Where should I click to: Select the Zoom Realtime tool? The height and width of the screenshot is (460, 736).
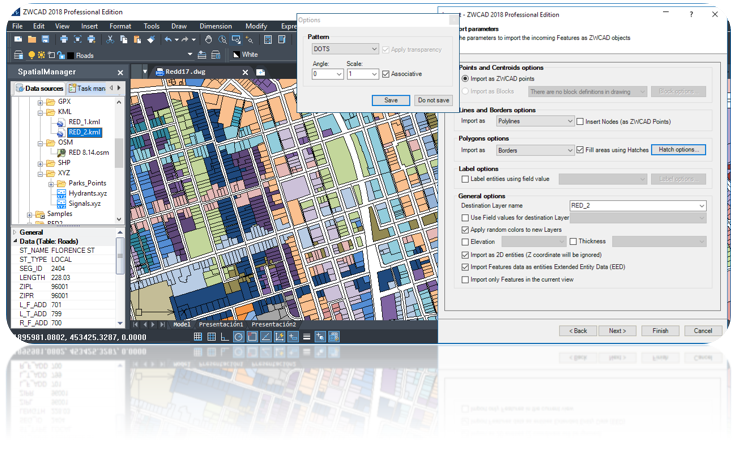click(222, 39)
